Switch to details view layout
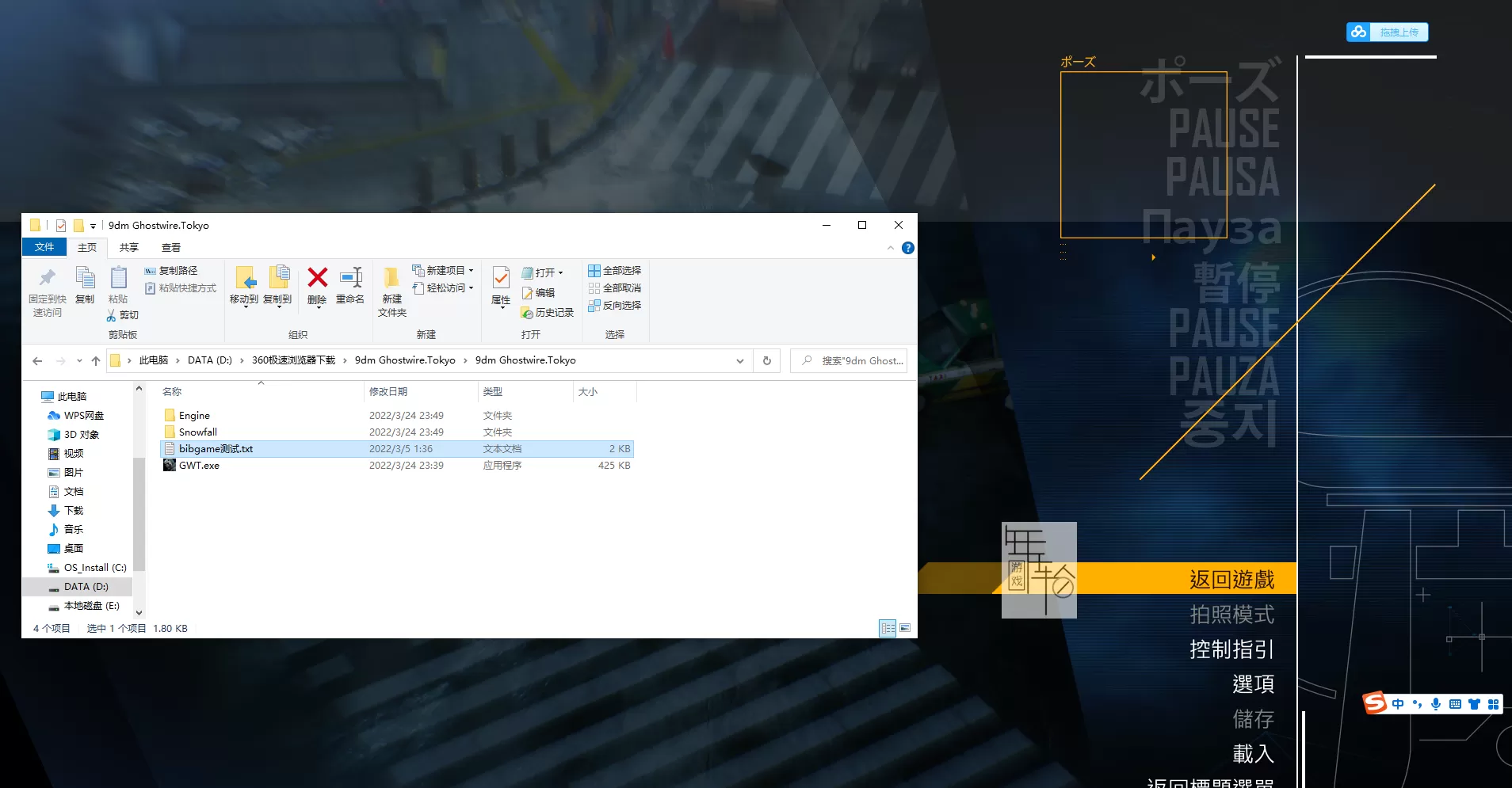 coord(888,628)
